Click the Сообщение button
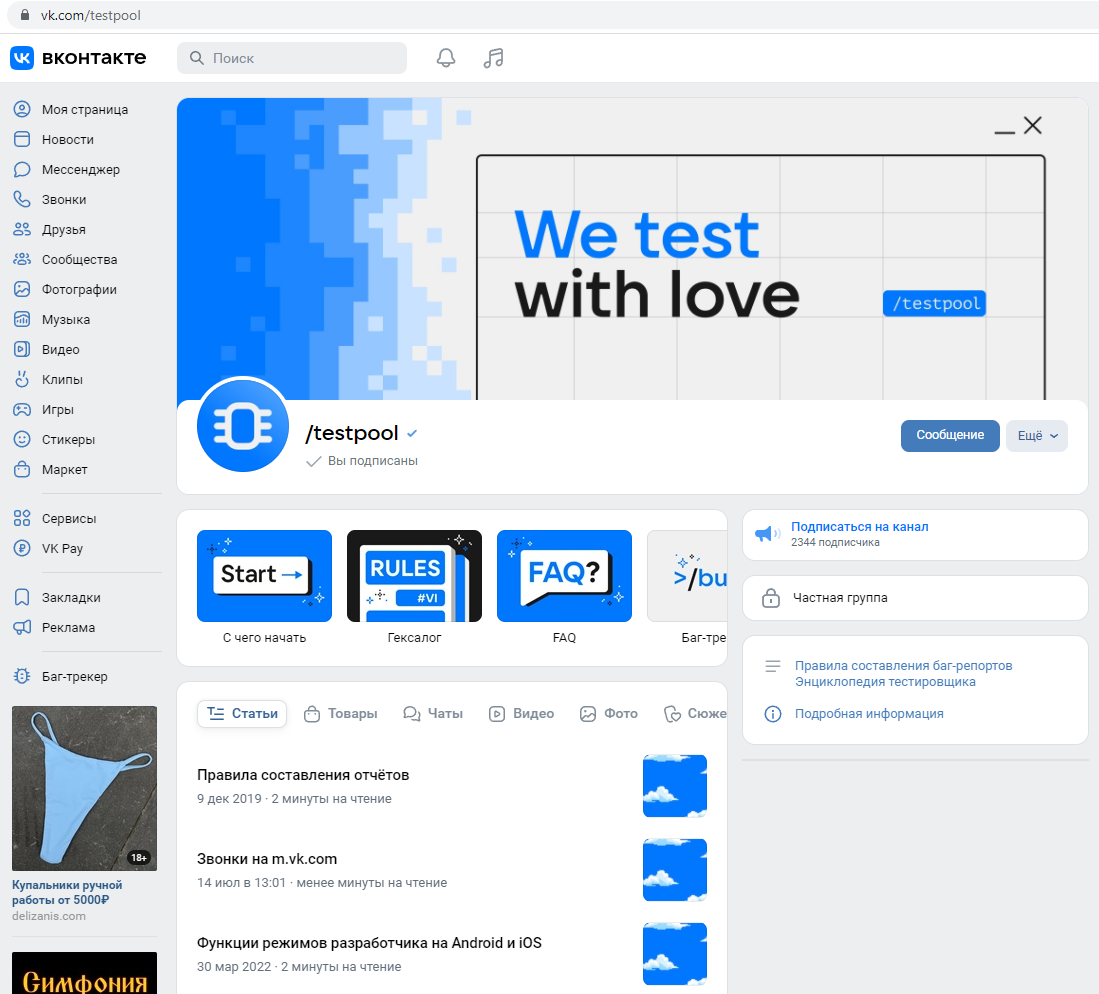This screenshot has width=1099, height=994. [950, 435]
